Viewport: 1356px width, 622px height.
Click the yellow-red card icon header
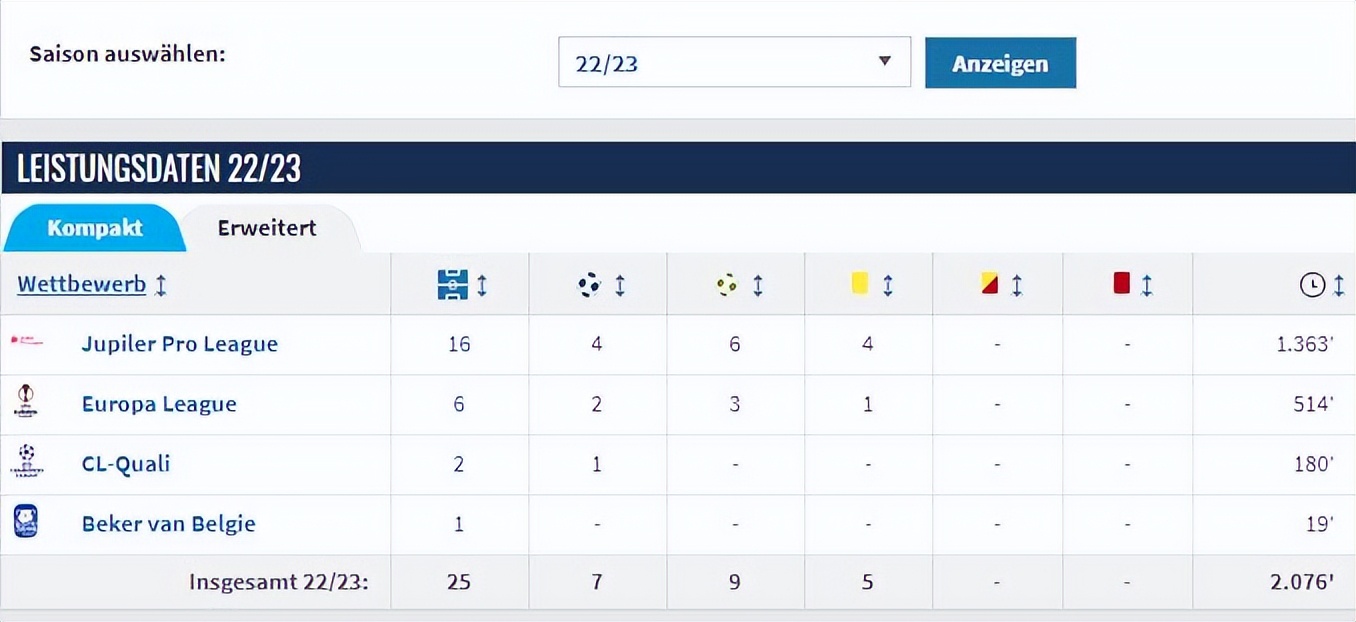990,284
